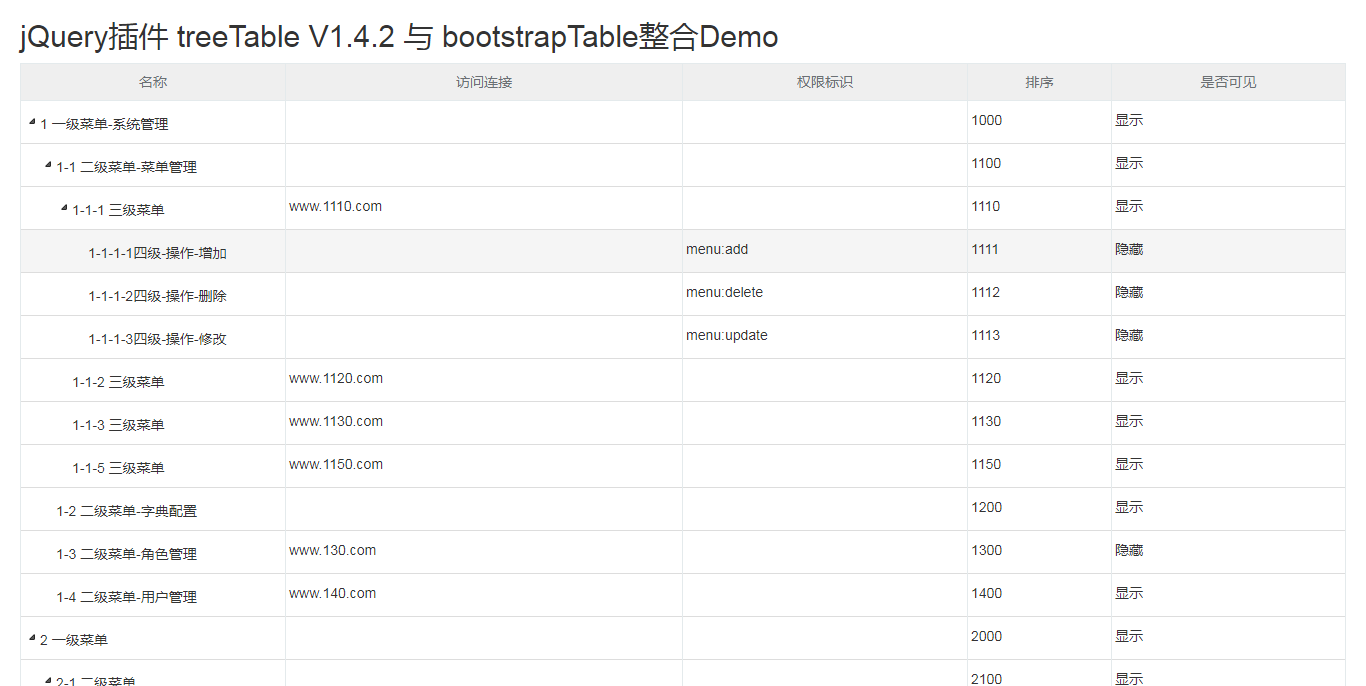Click the sort value 1130

coord(986,421)
